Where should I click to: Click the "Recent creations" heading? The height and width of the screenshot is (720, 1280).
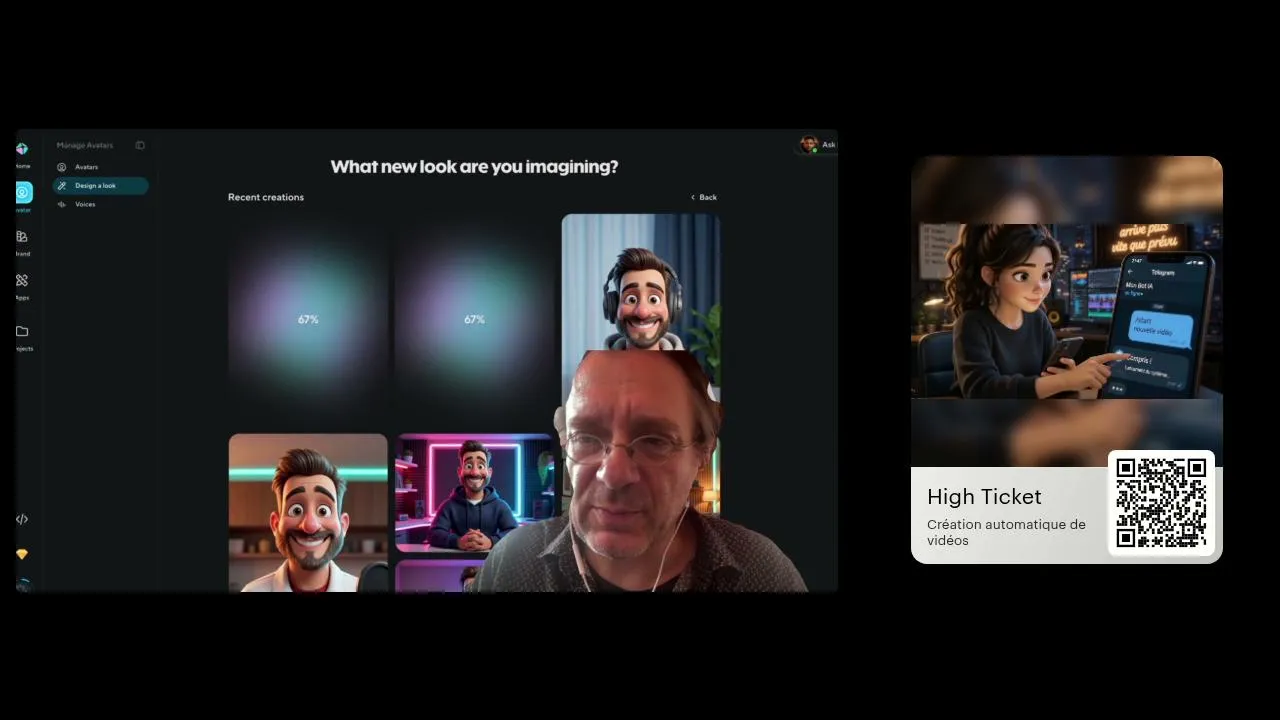pyautogui.click(x=266, y=197)
